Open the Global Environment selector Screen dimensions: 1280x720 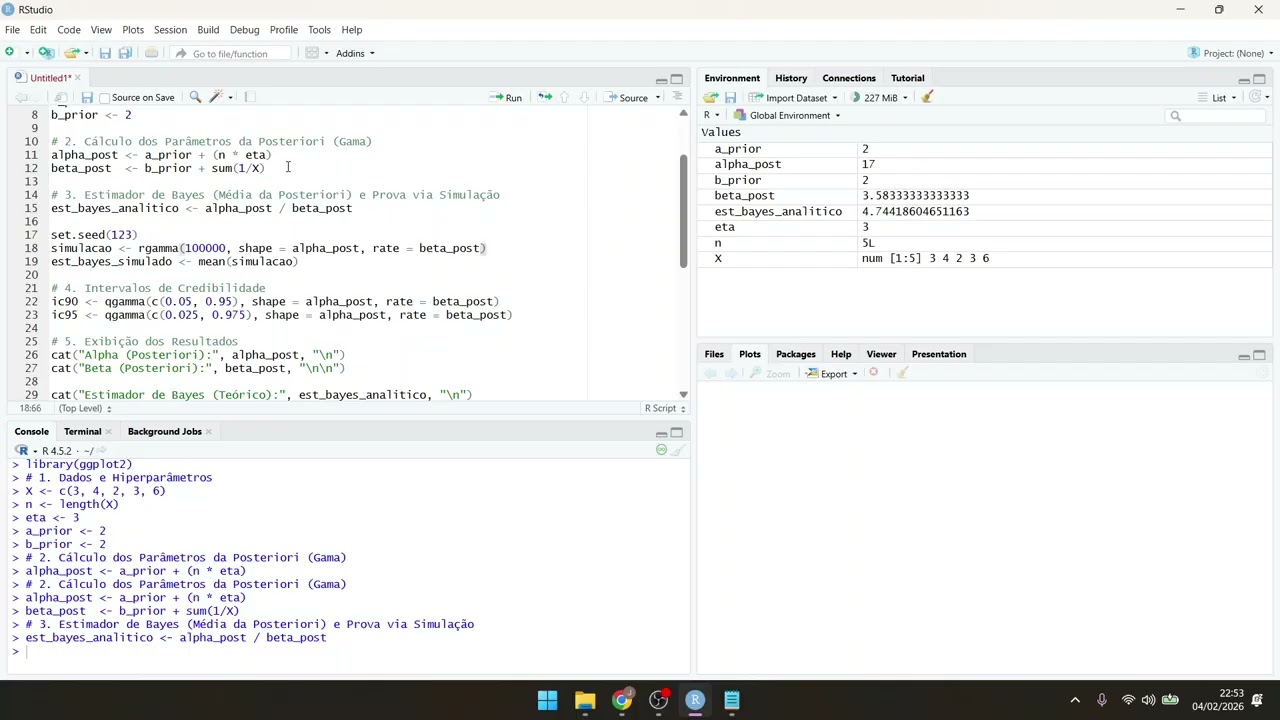(x=788, y=115)
